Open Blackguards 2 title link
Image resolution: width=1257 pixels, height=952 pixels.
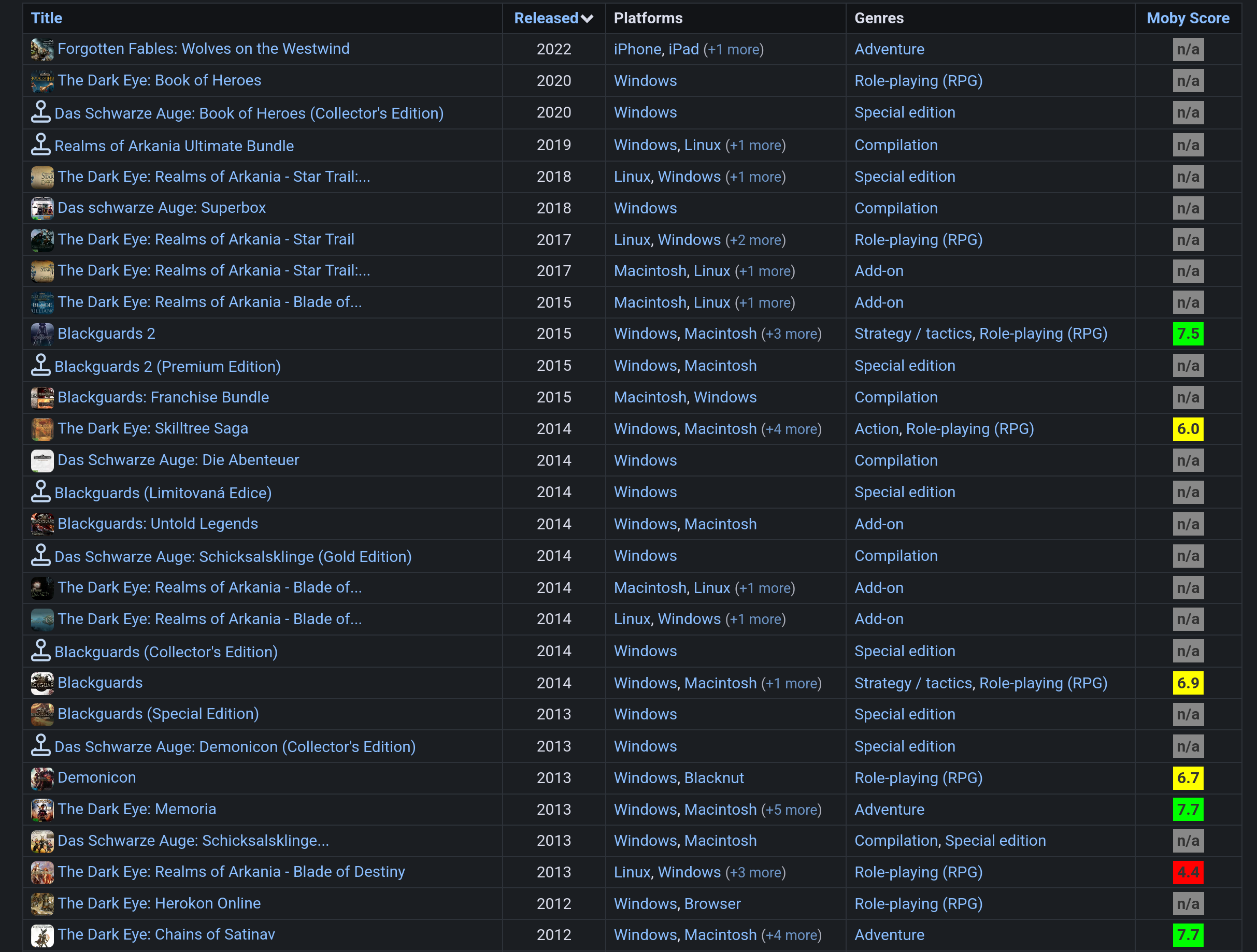pos(106,334)
